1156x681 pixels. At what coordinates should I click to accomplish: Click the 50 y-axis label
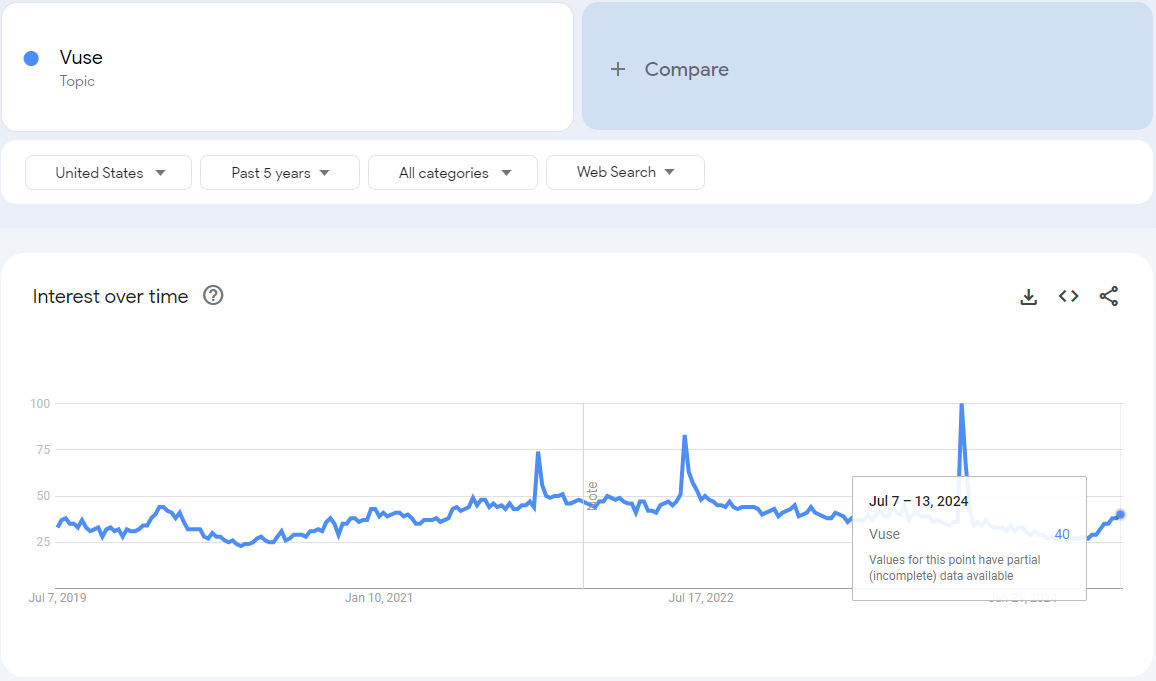tap(43, 496)
